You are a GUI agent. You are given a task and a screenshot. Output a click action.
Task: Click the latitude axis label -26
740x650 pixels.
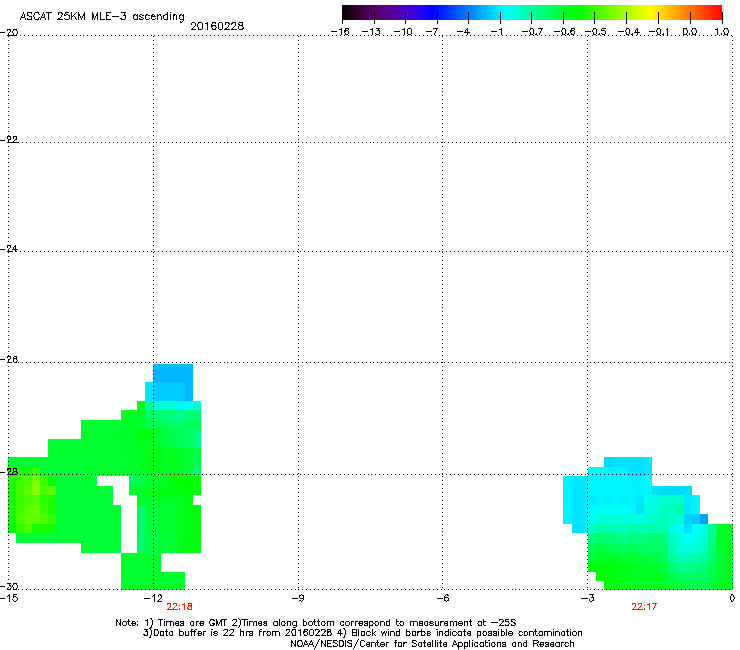pos(9,360)
